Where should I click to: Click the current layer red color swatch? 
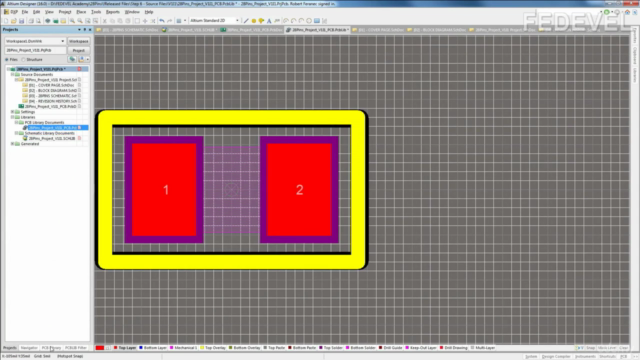100,348
